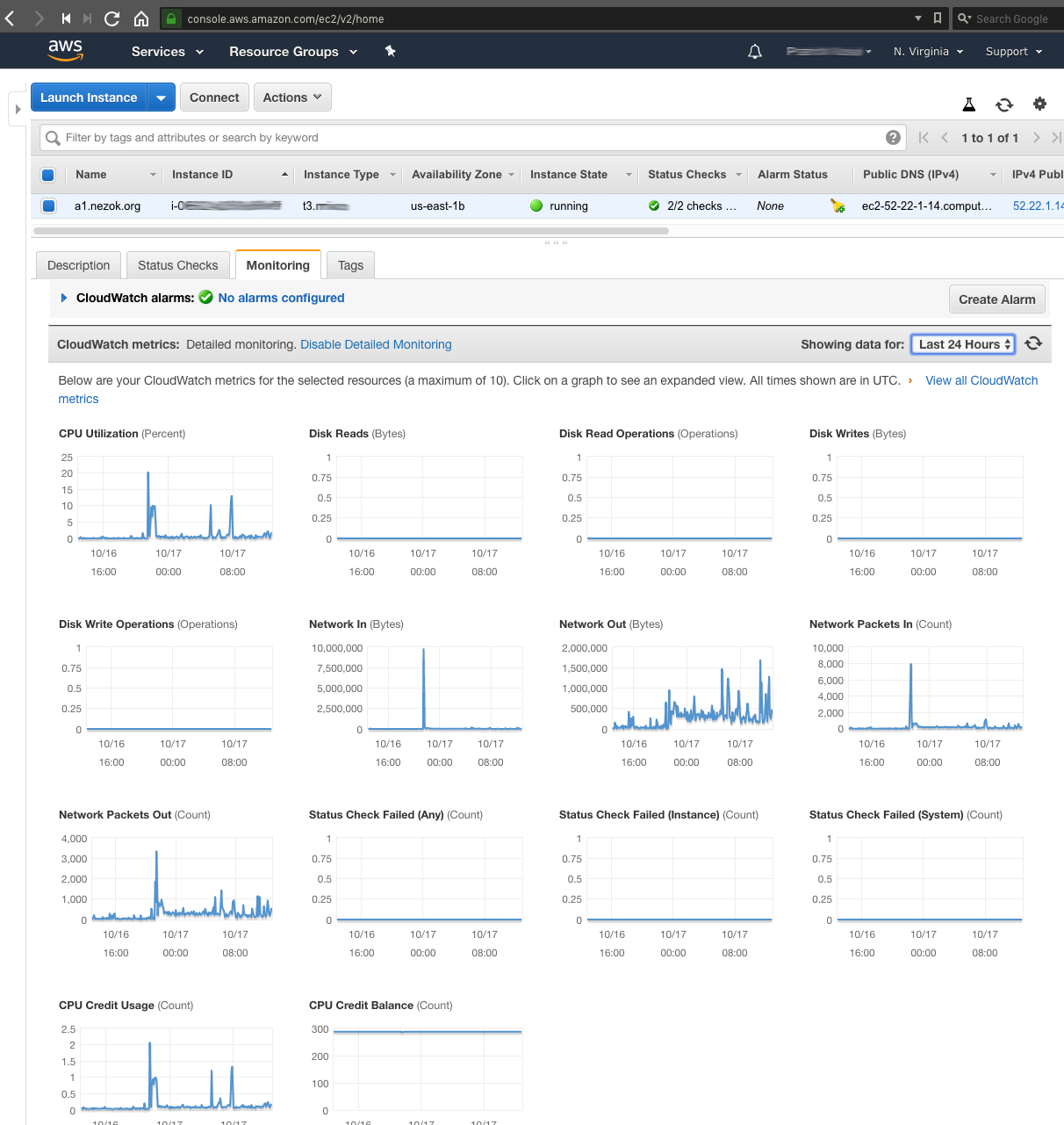Screen dimensions: 1064x1125
Task: Click the filter help question mark icon
Action: pos(893,137)
